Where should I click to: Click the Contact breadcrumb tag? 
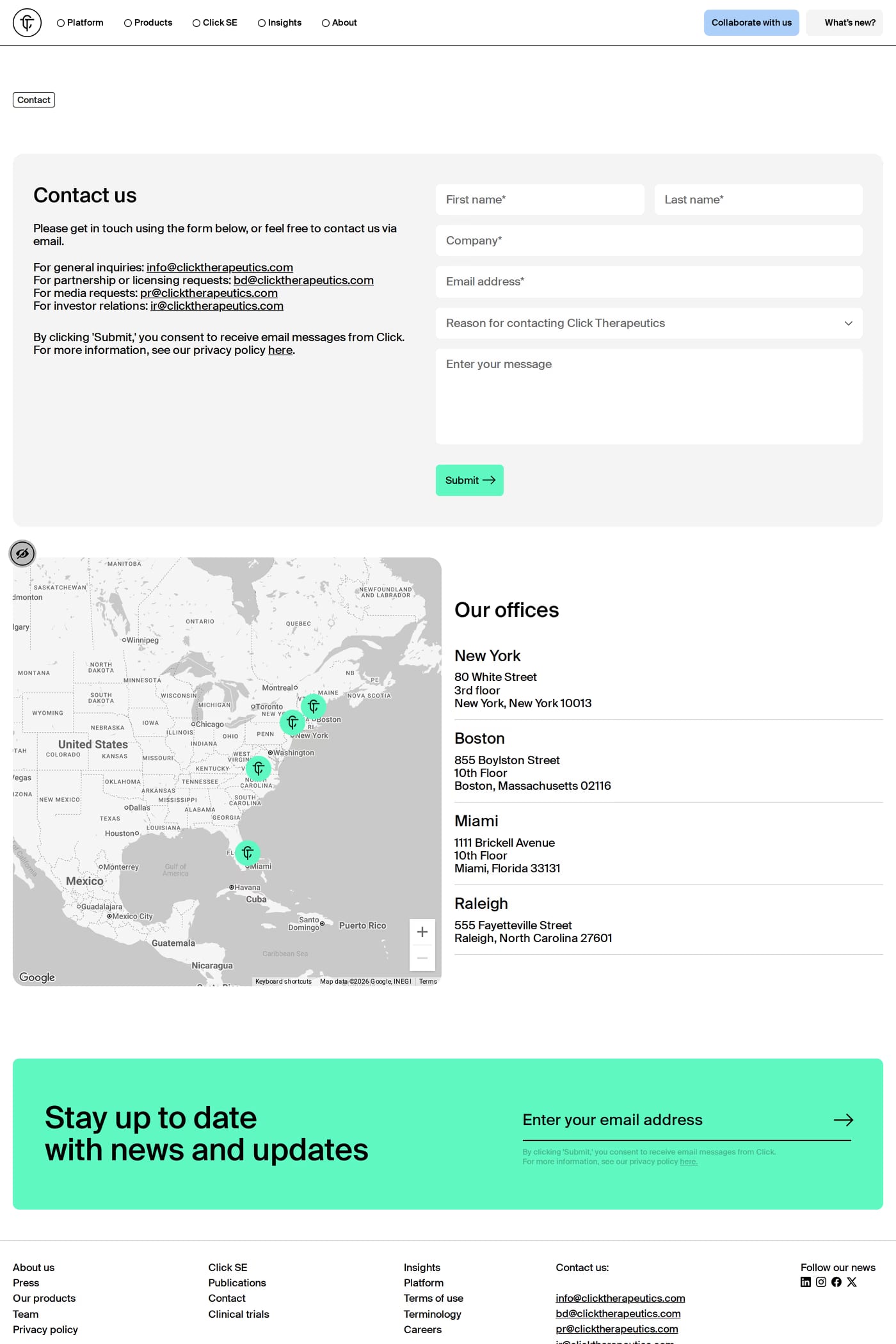pyautogui.click(x=34, y=100)
